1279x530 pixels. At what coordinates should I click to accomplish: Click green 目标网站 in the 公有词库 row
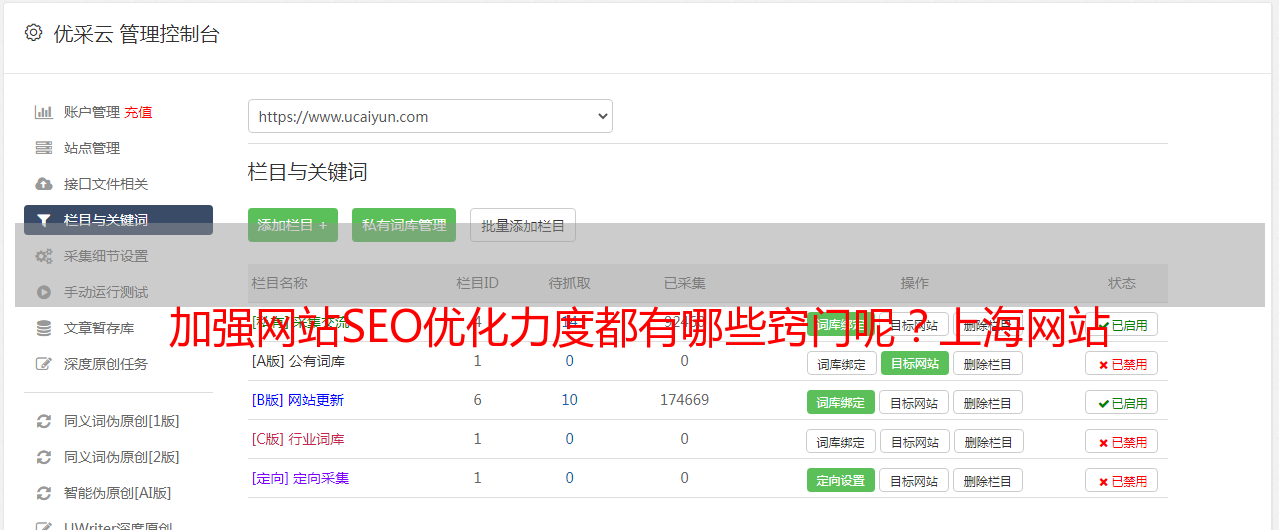[914, 363]
